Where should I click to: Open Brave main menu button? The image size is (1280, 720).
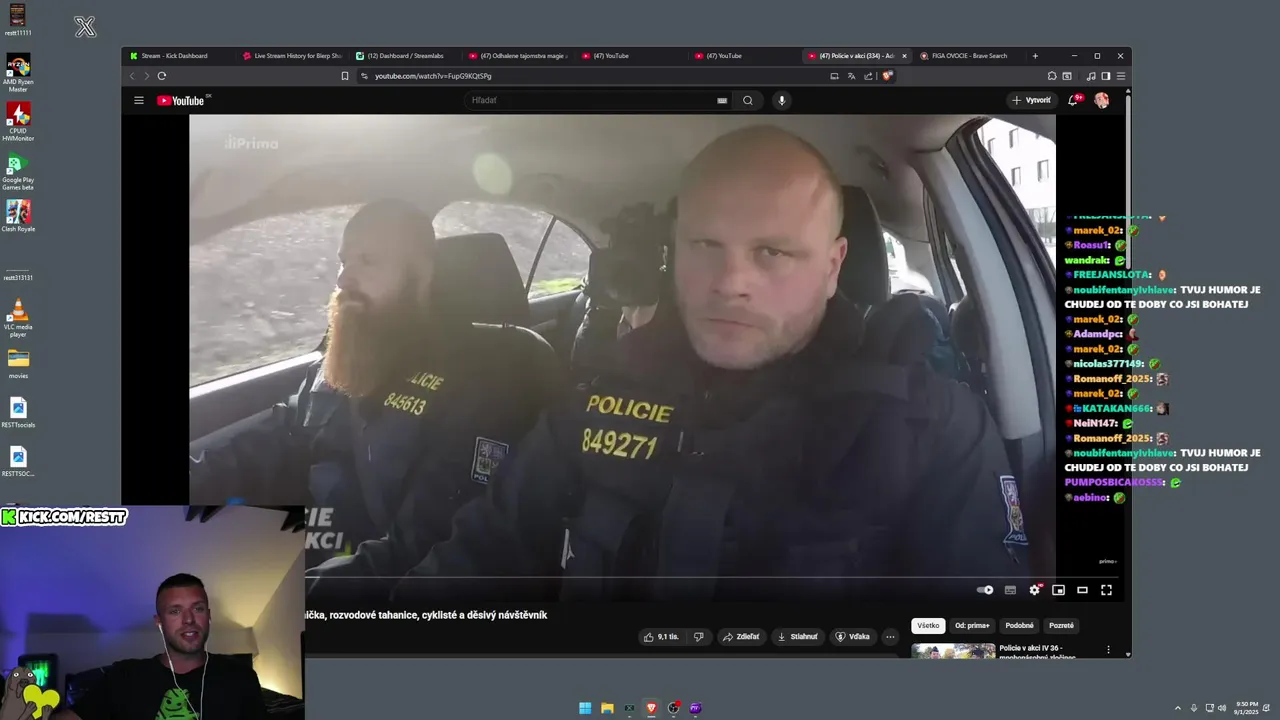(1121, 76)
